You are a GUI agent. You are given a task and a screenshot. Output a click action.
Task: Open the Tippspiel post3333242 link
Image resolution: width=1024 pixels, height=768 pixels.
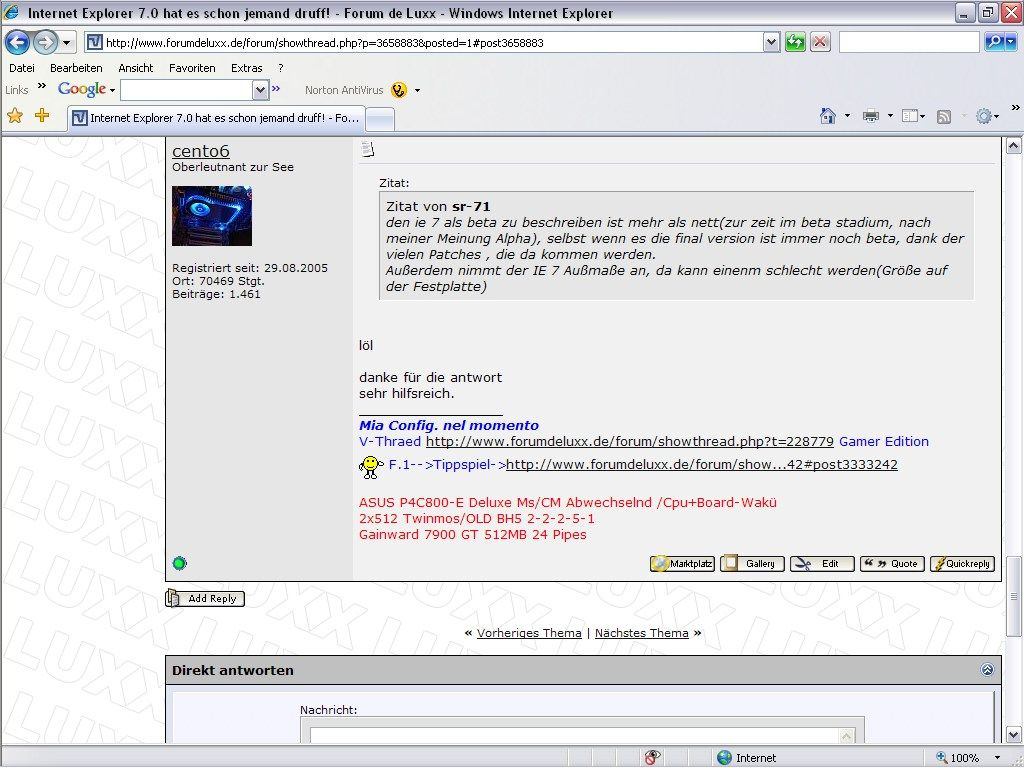point(701,464)
